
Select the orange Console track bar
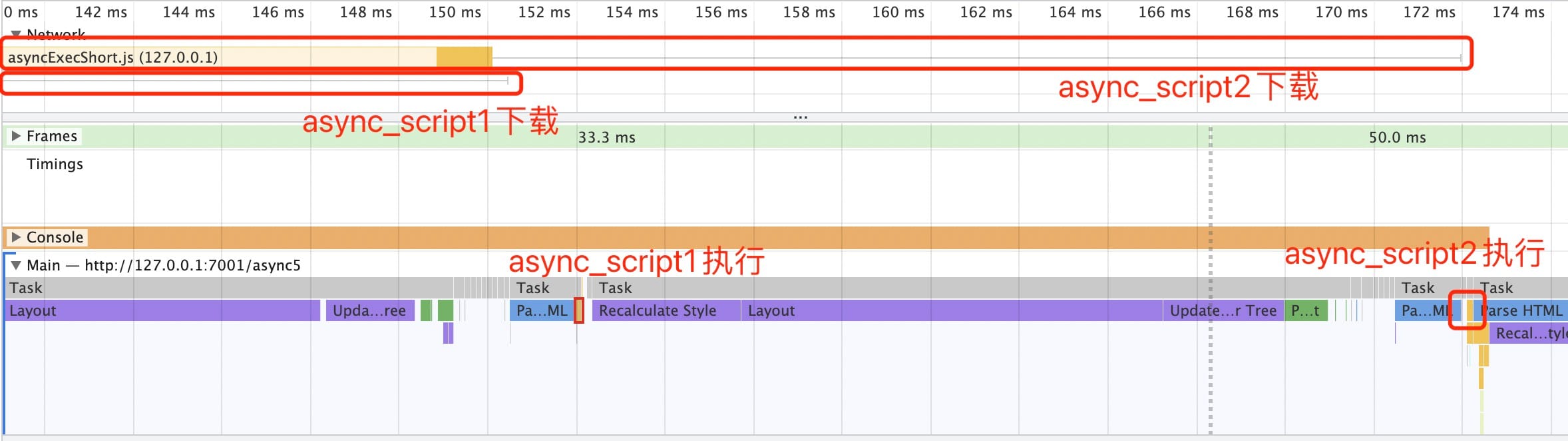click(x=745, y=237)
